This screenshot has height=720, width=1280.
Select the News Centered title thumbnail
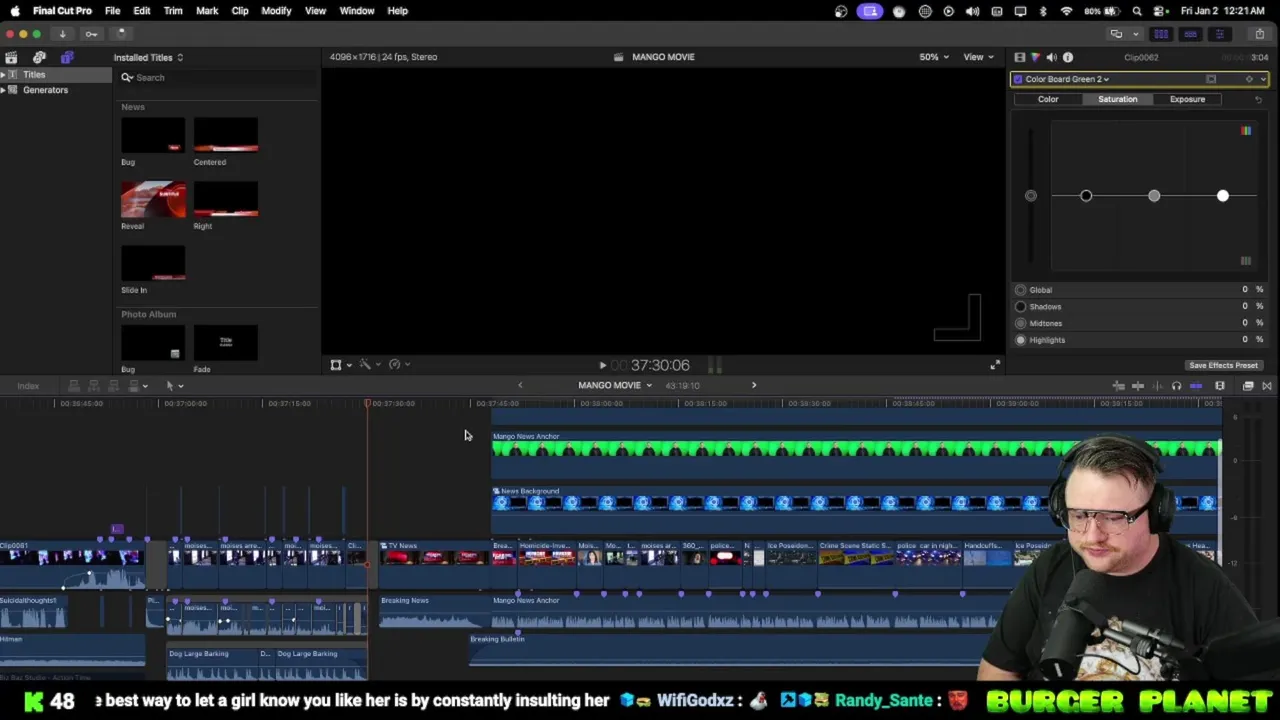point(226,135)
